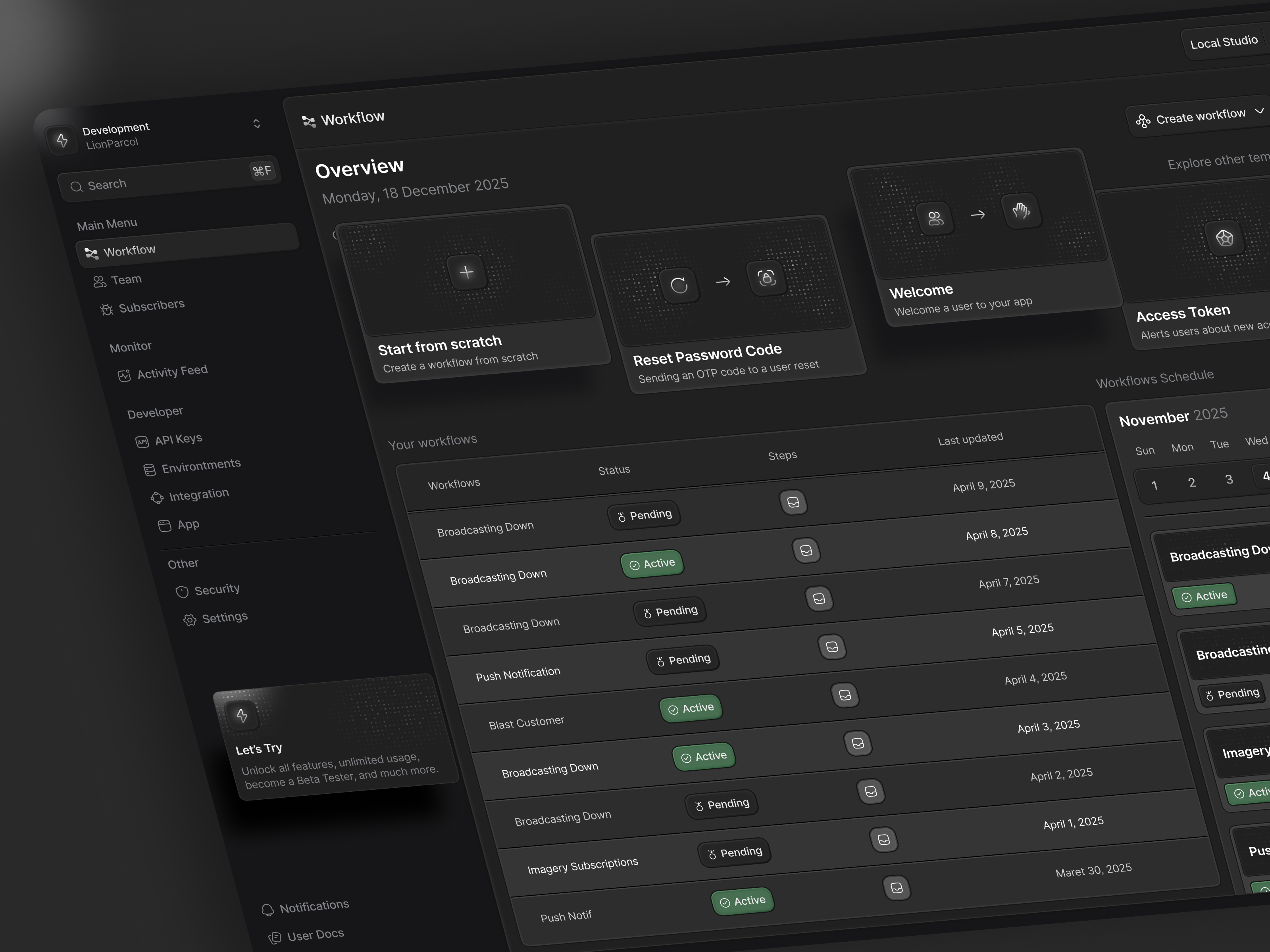Click the Settings gear icon
The height and width of the screenshot is (952, 1270).
pyautogui.click(x=189, y=620)
